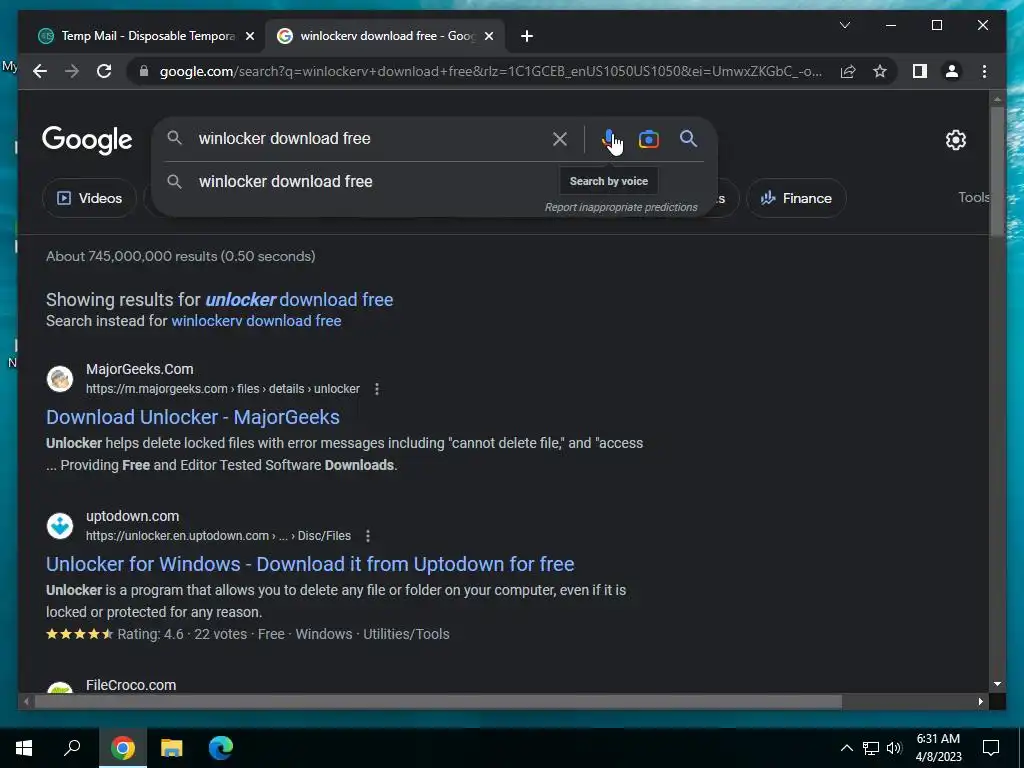This screenshot has height=768, width=1024.
Task: Click Chrome icon in taskbar
Action: point(122,748)
